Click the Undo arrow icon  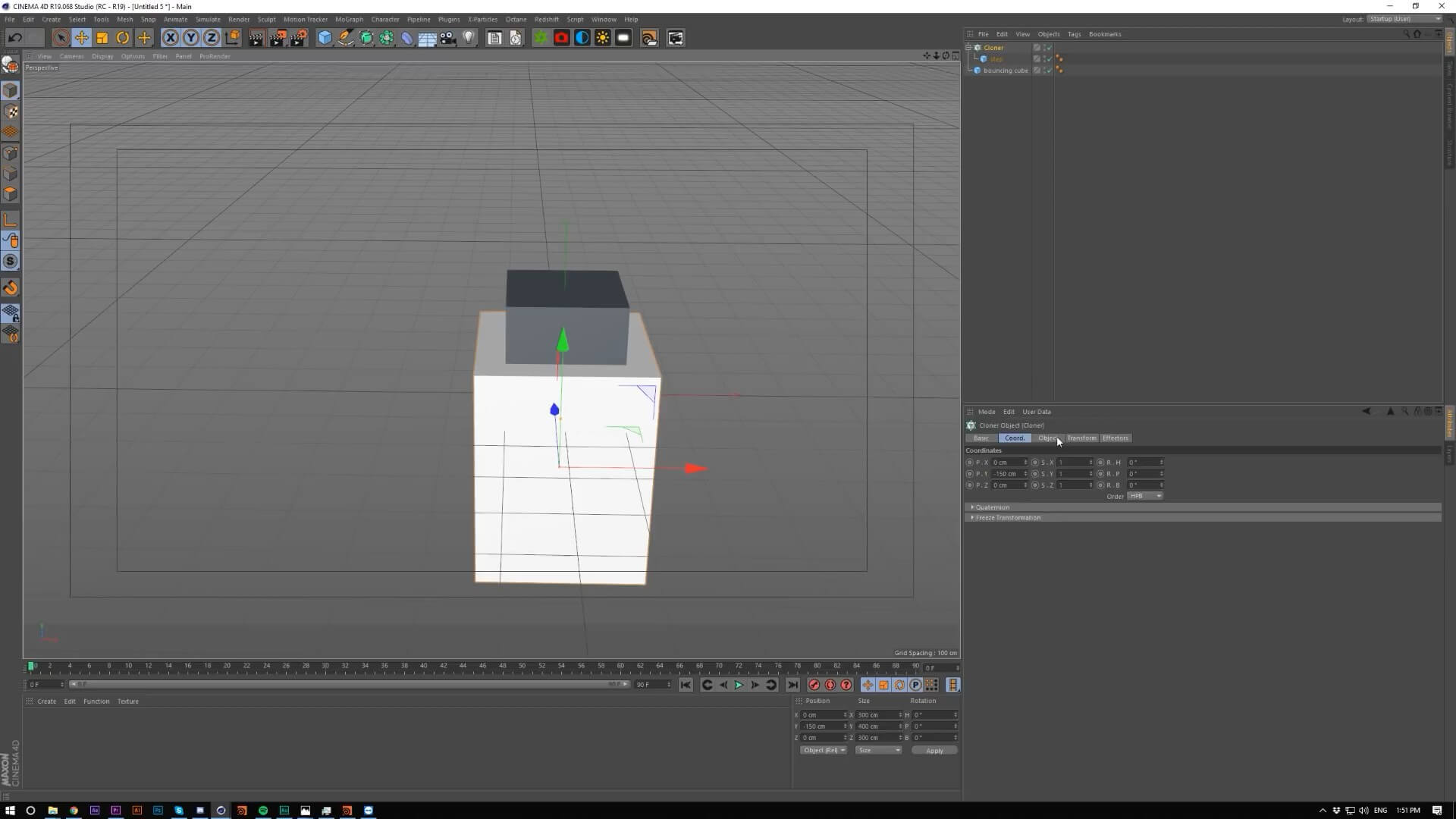14,38
